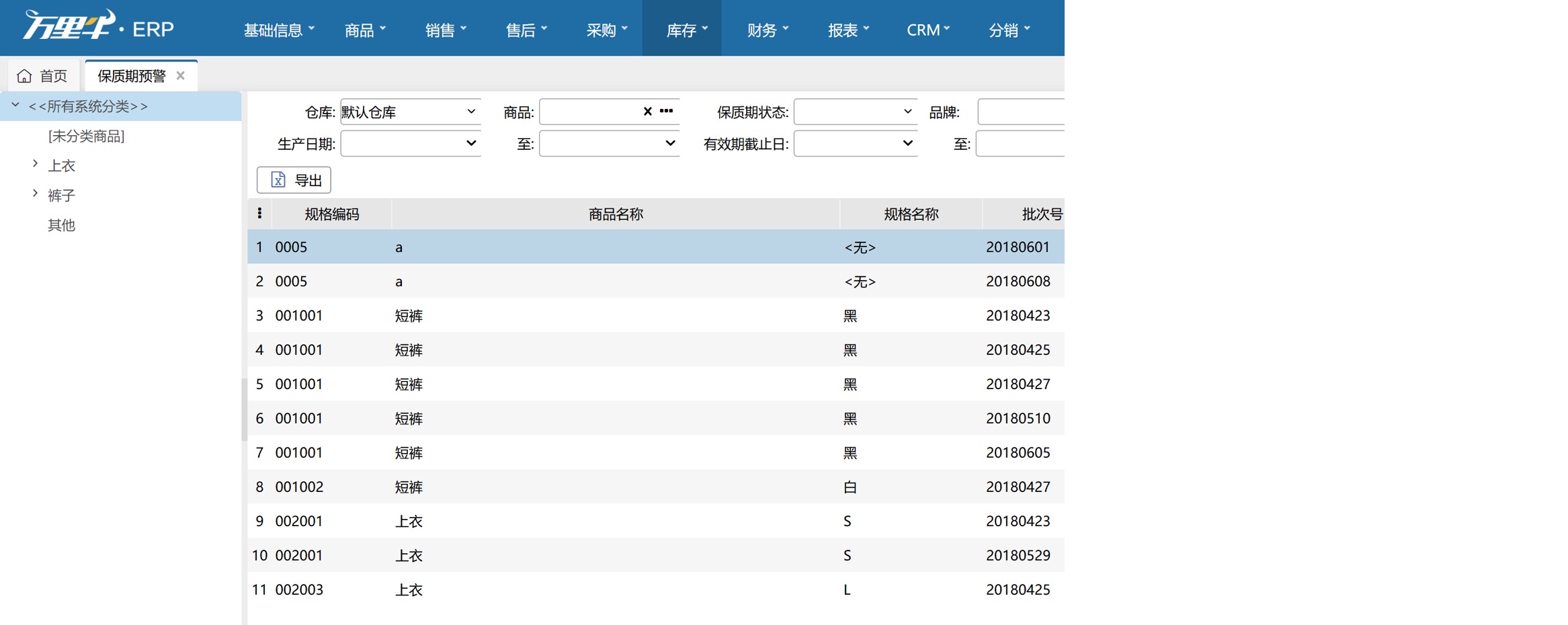Click 002003 code in row 11

point(299,589)
